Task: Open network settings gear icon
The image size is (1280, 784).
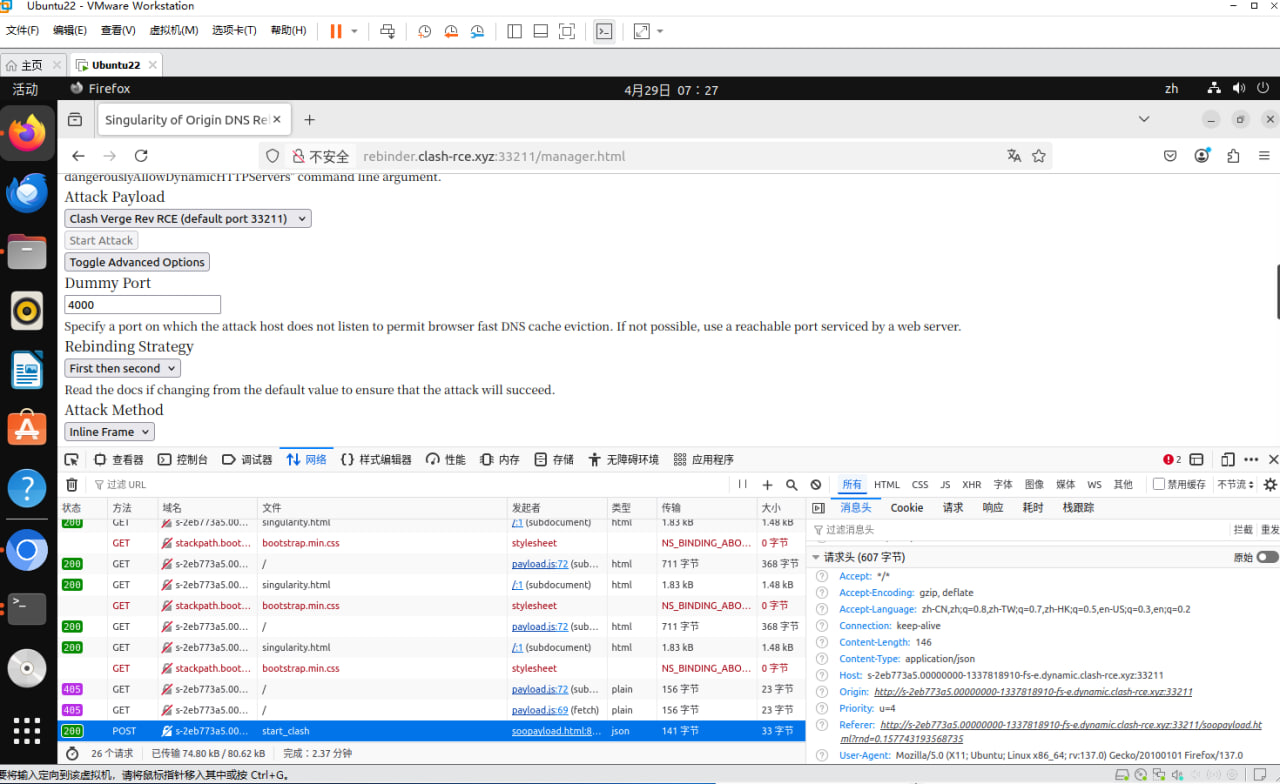Action: 1270,485
